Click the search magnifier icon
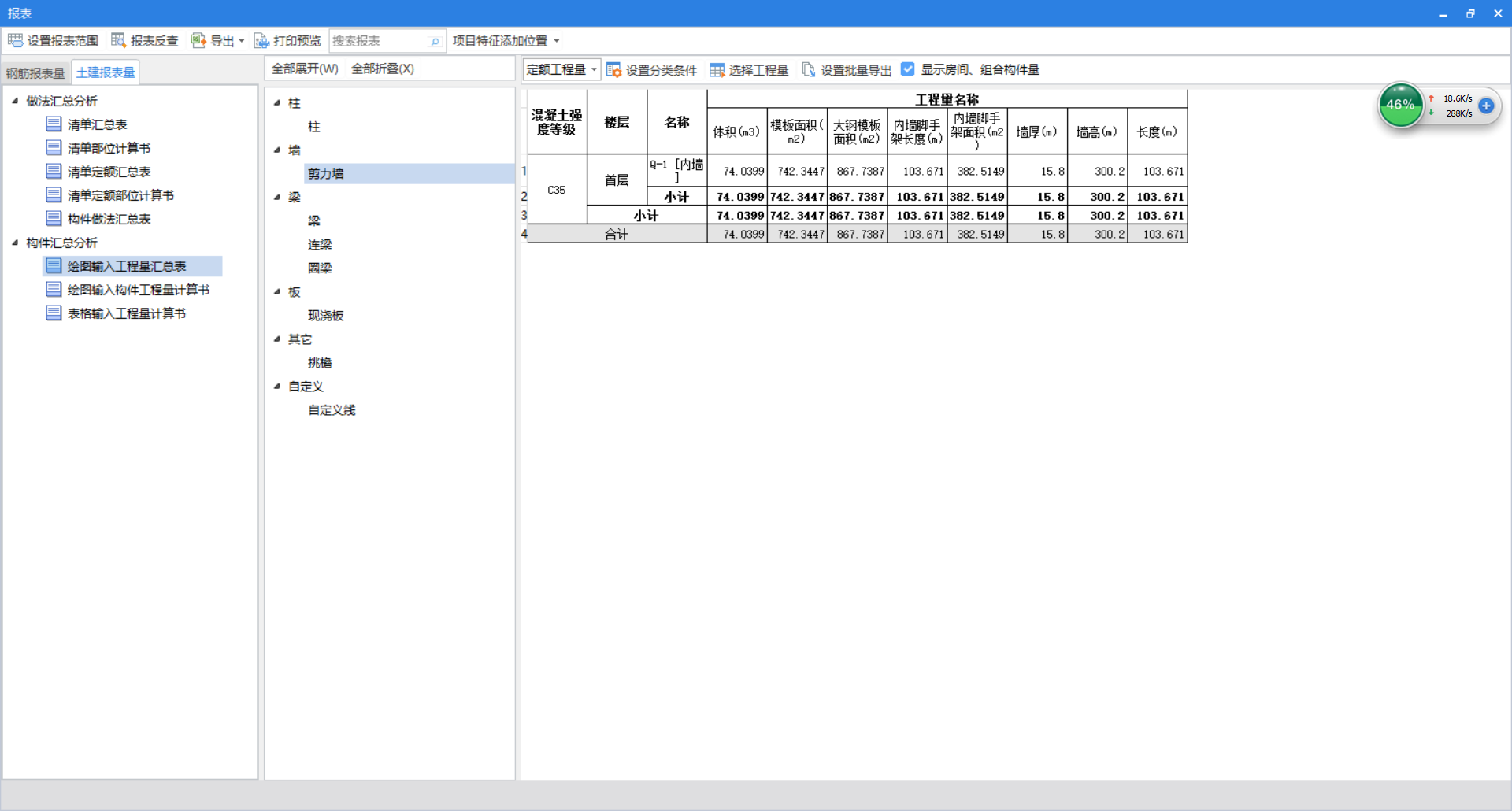The width and height of the screenshot is (1512, 811). tap(435, 41)
